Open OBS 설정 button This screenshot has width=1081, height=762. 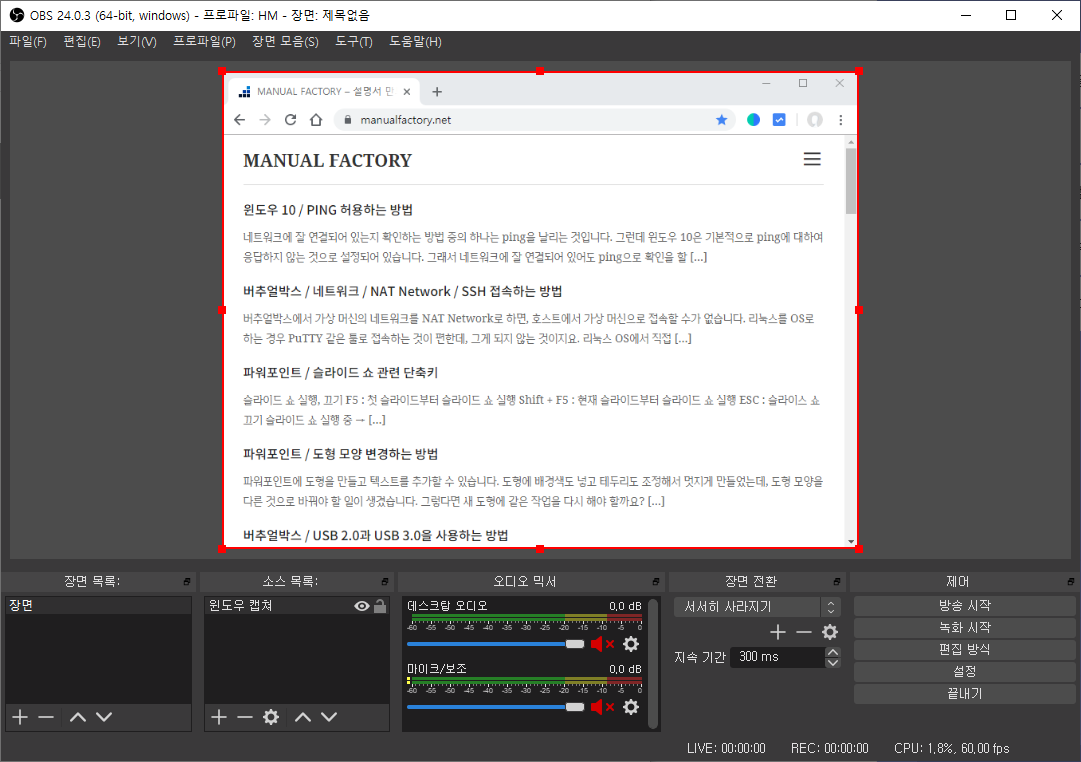pos(964,672)
